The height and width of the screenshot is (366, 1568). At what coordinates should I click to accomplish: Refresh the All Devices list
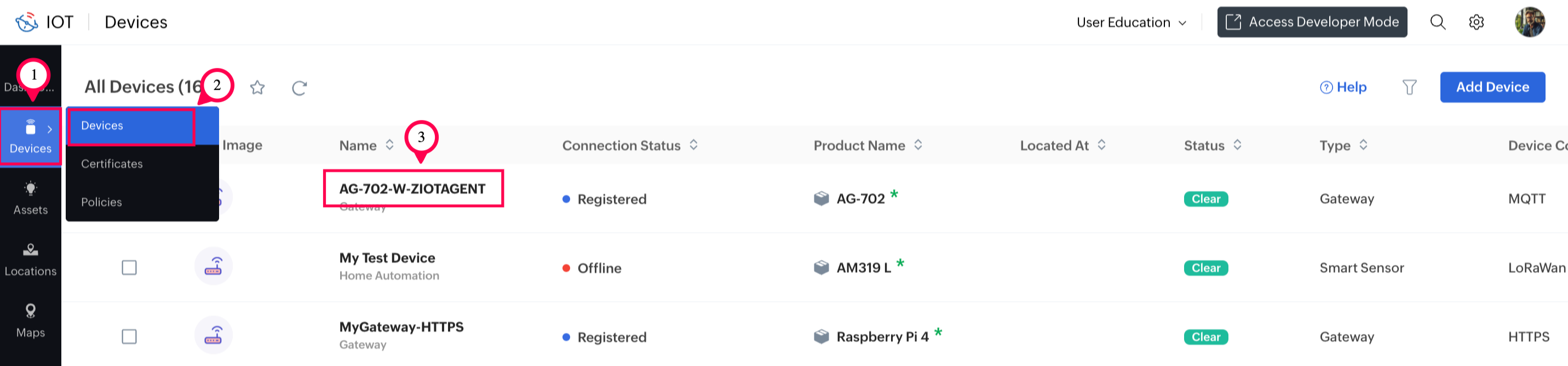(x=299, y=88)
